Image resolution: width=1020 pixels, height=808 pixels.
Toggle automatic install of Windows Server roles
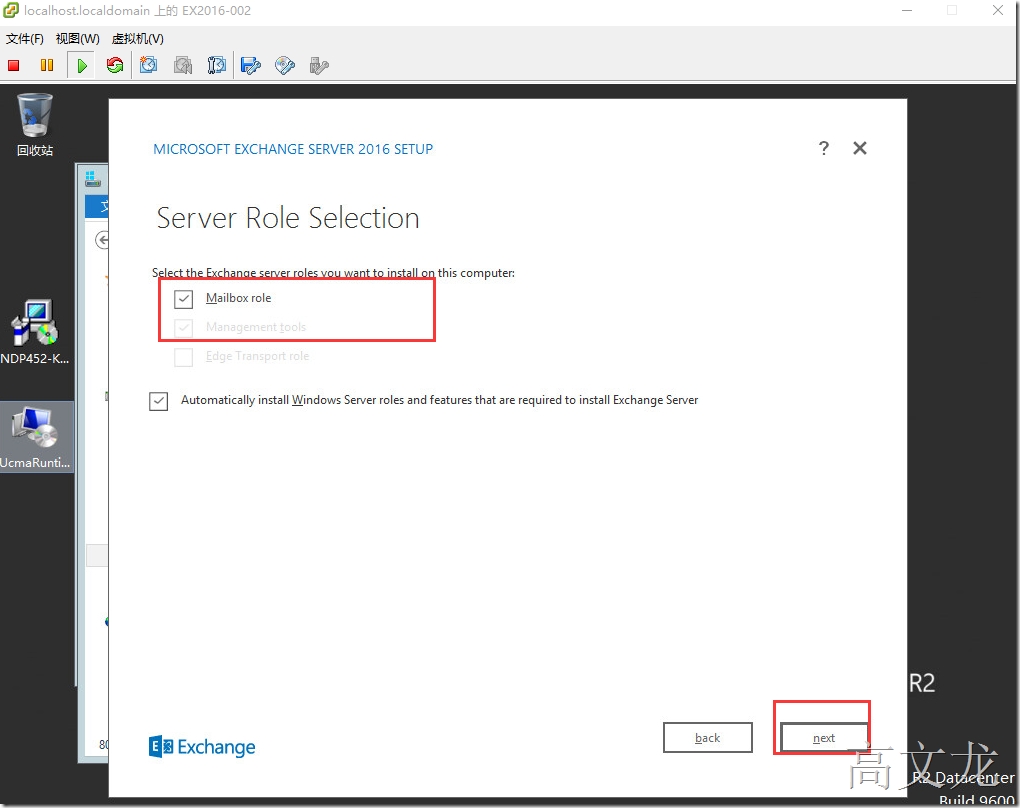tap(159, 401)
